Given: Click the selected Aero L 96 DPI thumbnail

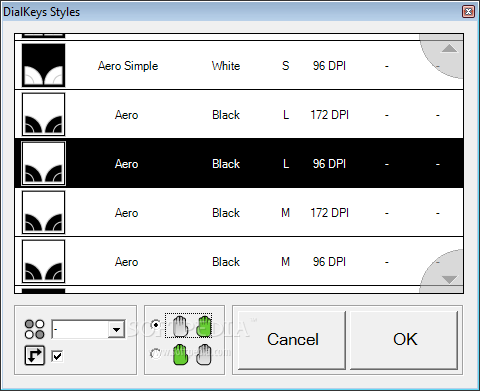Looking at the screenshot, I should [x=43, y=163].
